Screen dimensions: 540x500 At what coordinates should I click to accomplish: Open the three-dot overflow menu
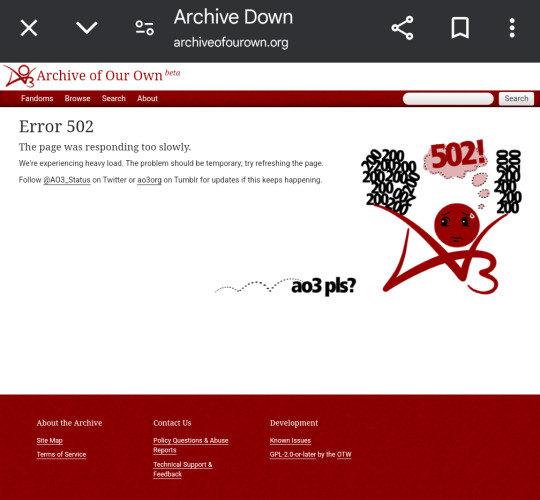[x=512, y=28]
